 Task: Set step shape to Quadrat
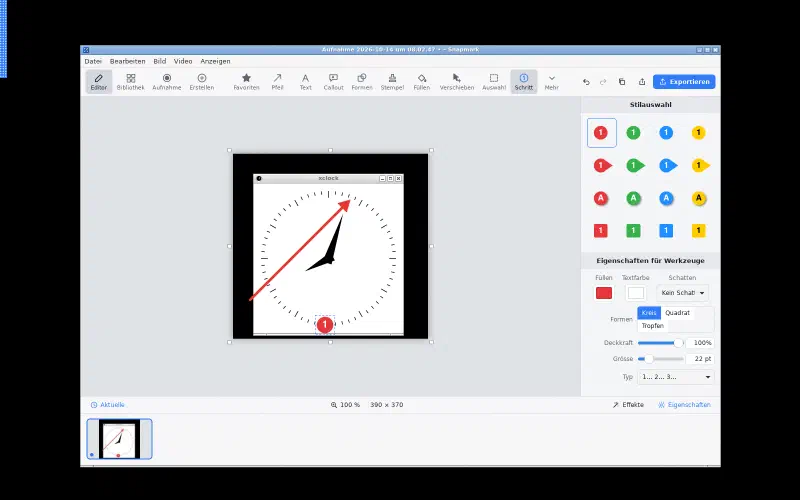[677, 313]
